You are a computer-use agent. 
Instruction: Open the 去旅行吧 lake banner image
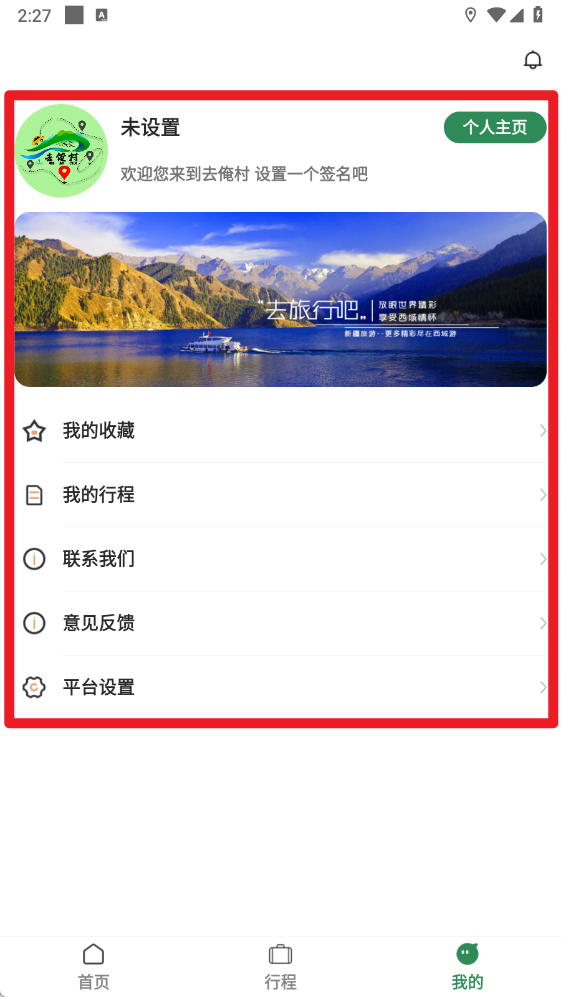[x=280, y=299]
